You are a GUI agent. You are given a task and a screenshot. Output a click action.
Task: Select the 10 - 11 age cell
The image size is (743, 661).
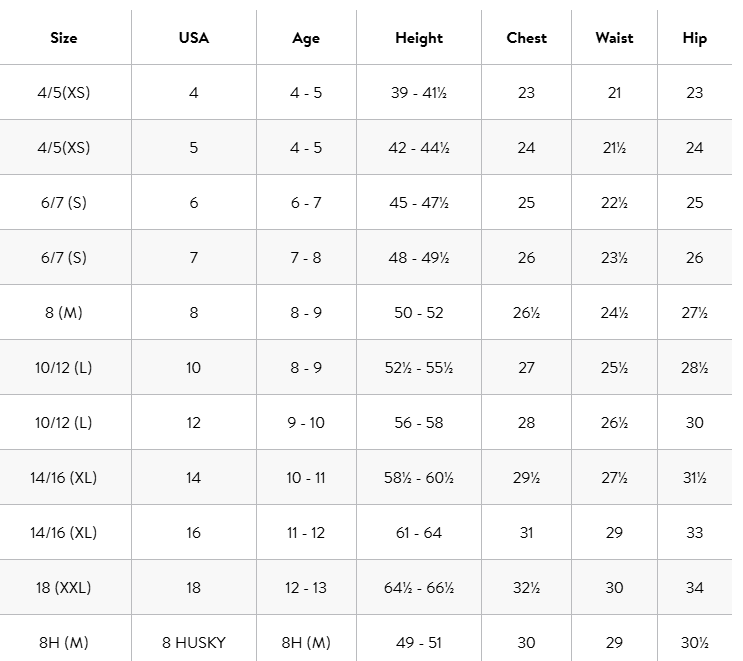[306, 478]
